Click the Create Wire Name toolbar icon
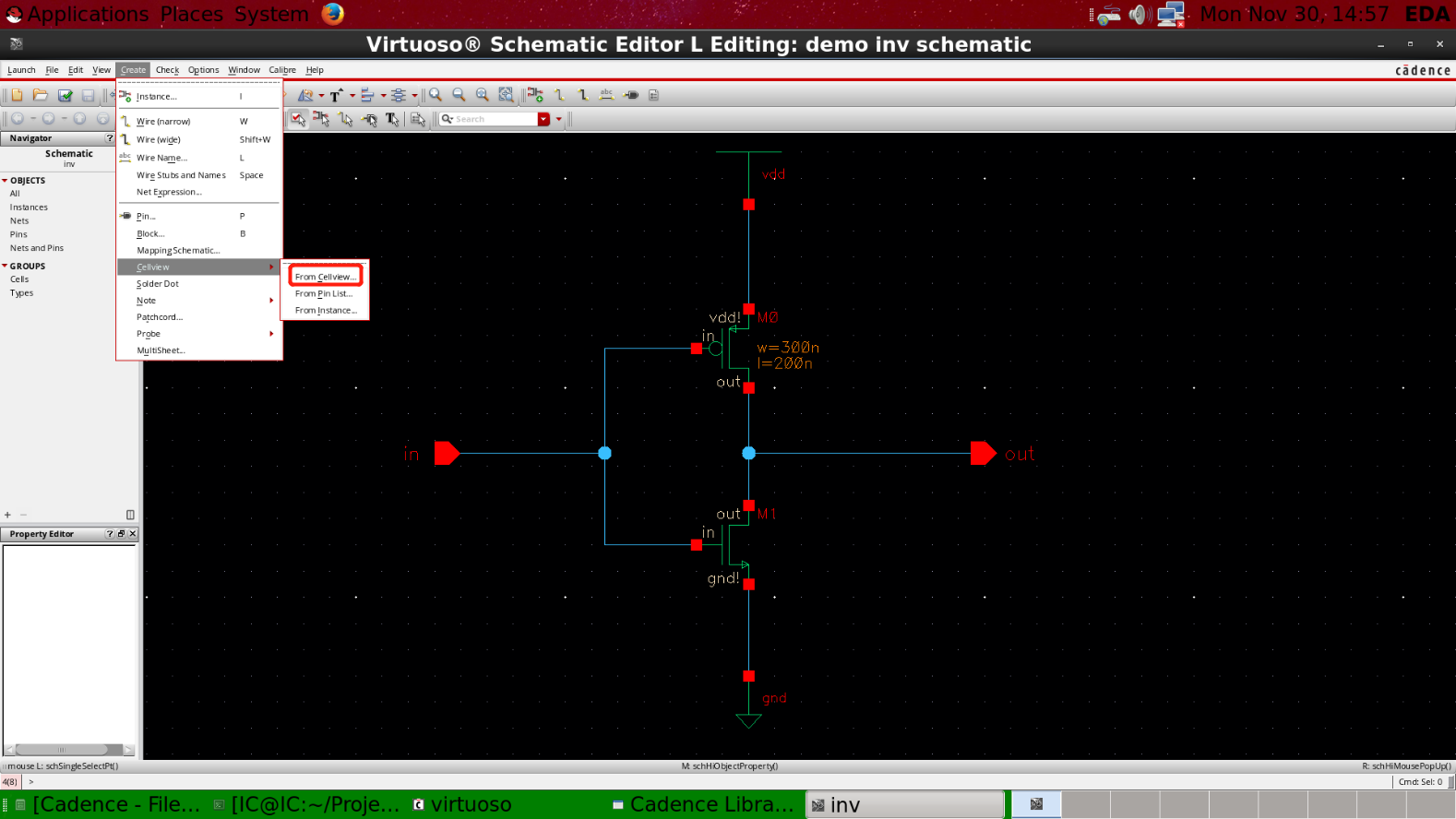The image size is (1456, 819). point(606,95)
